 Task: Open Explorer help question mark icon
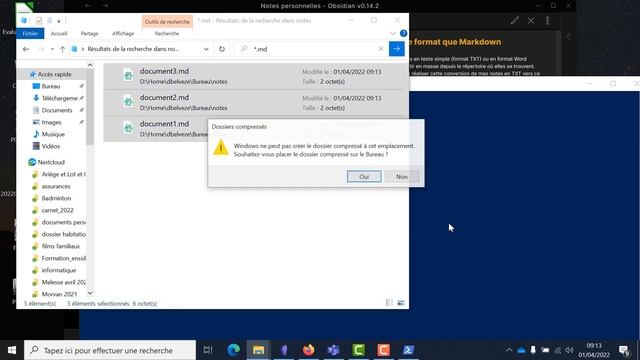pyautogui.click(x=403, y=33)
